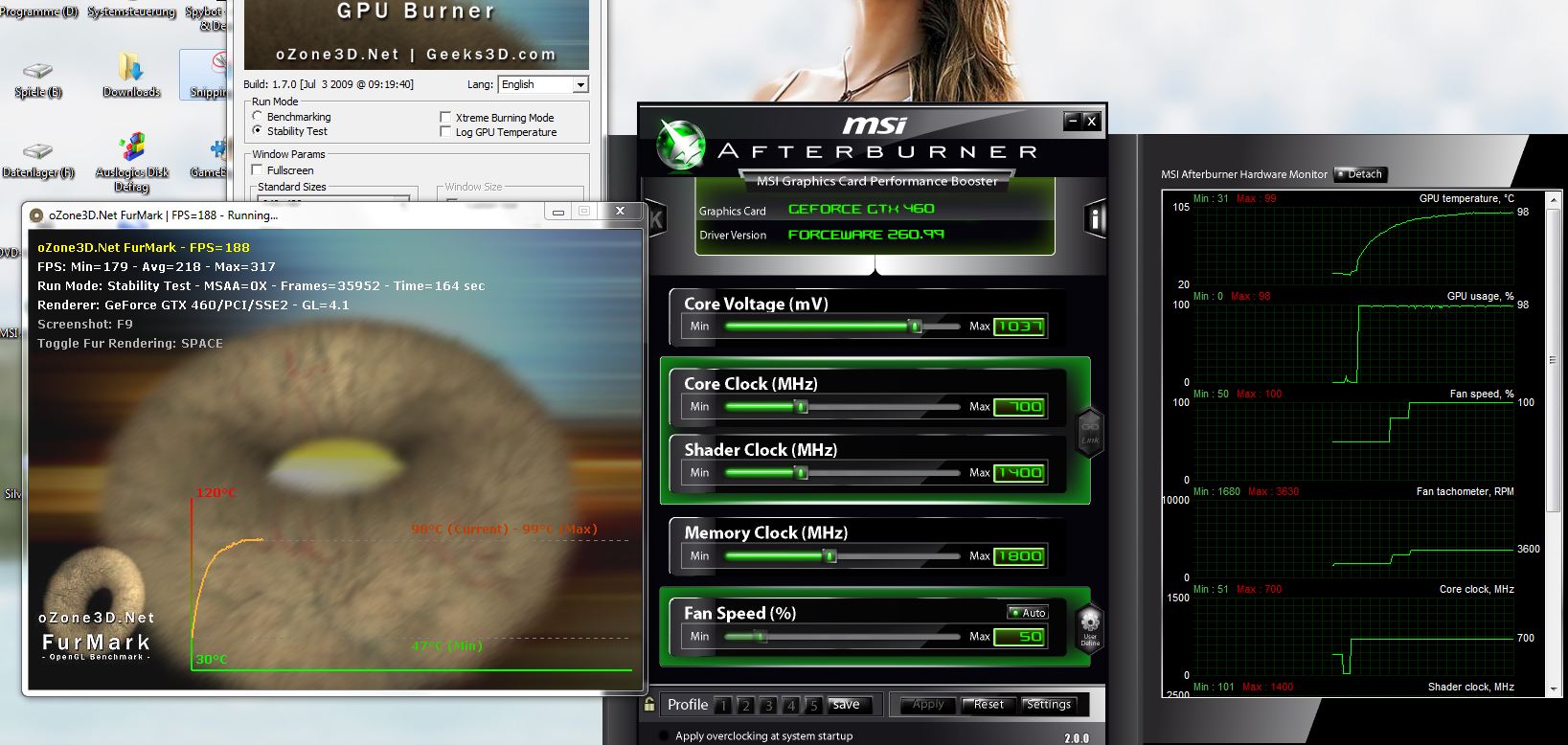Click the Programme (D) desktop label
The image size is (1568, 745).
(39, 11)
